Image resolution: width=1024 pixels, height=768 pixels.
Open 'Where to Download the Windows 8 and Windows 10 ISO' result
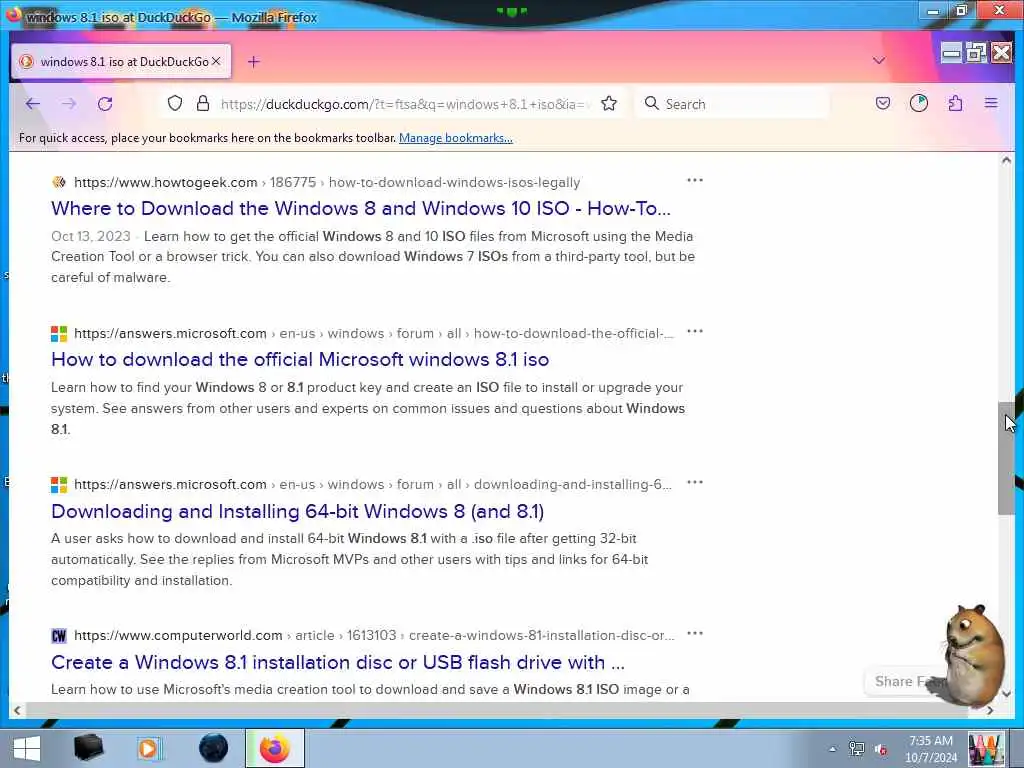(360, 208)
